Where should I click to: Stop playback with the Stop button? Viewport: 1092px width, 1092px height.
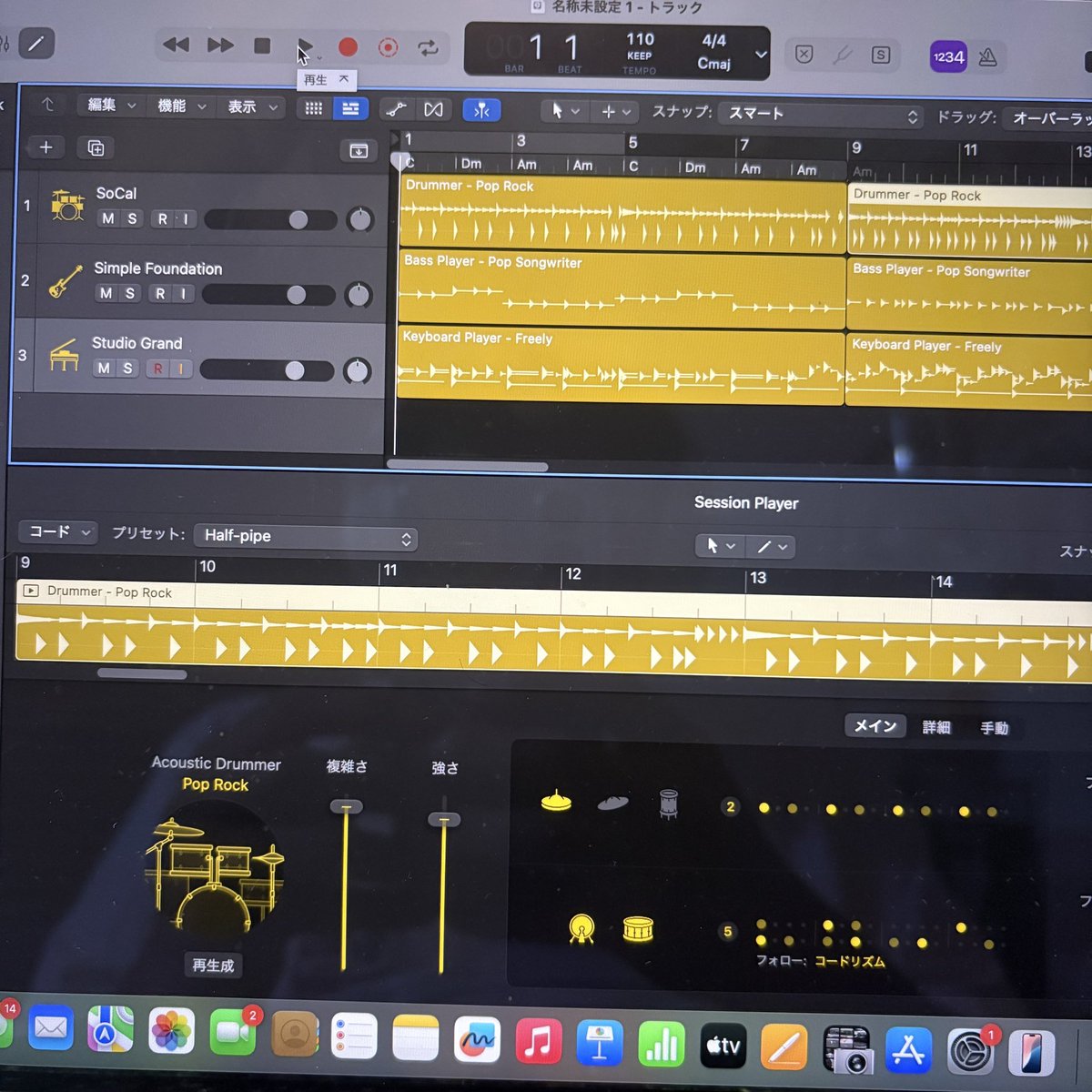click(262, 45)
